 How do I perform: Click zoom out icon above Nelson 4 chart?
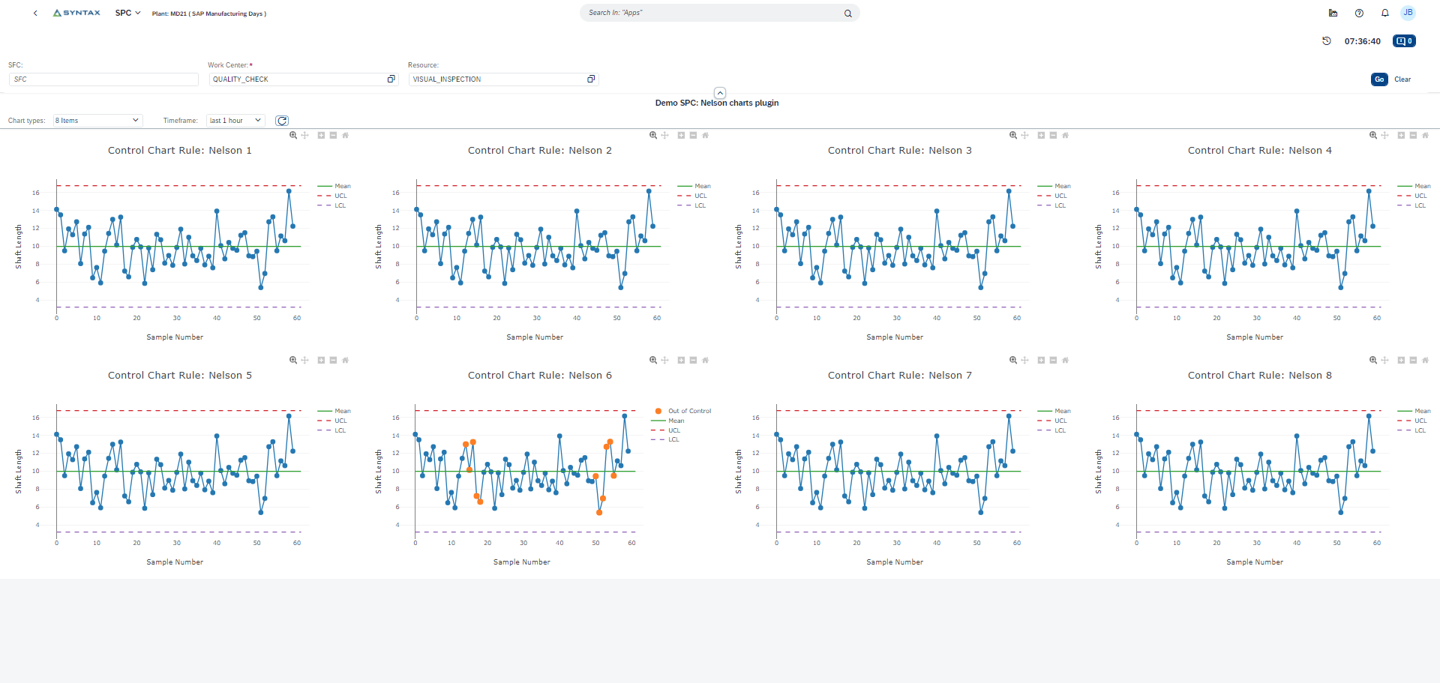(x=1412, y=135)
